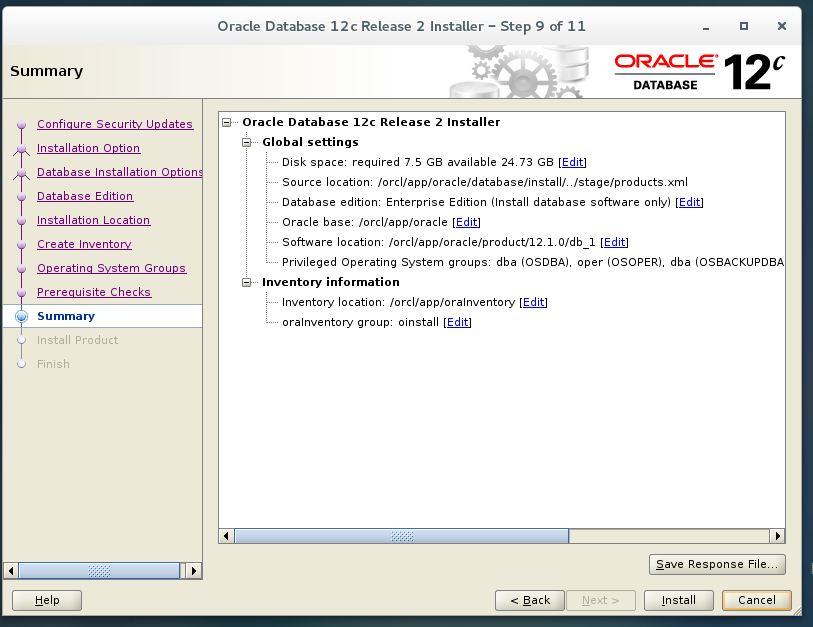Edit the oraInventory group
Screen dimensions: 813x627
(x=457, y=322)
